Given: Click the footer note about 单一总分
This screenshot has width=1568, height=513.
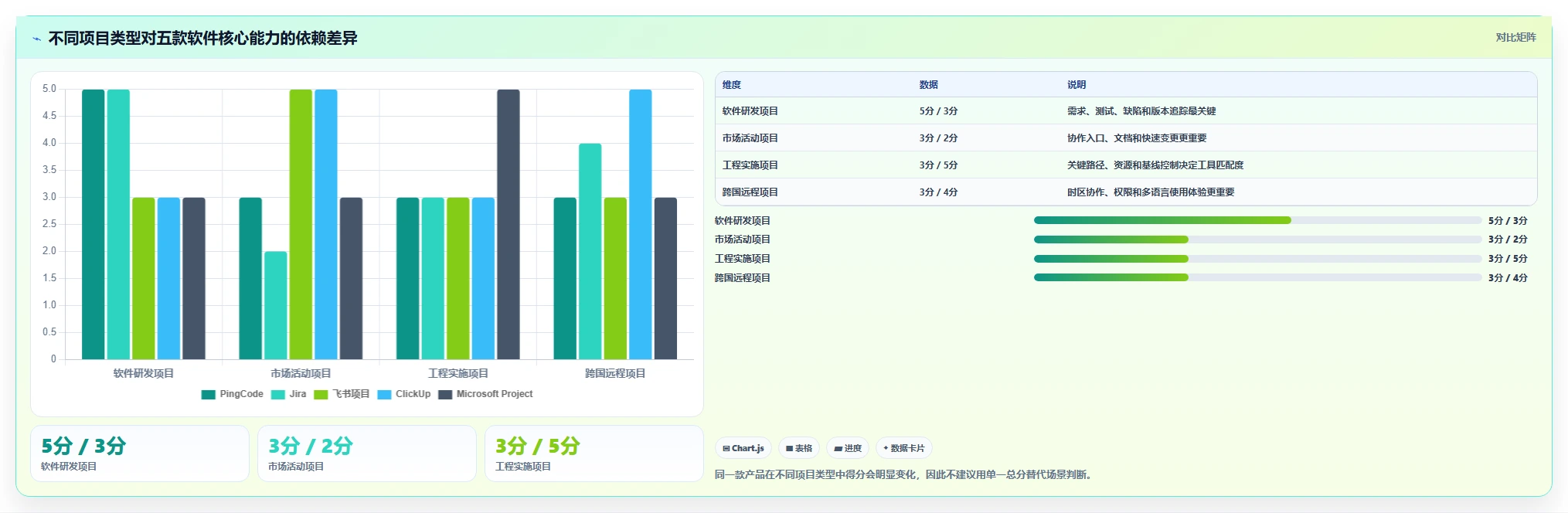Looking at the screenshot, I should 905,474.
